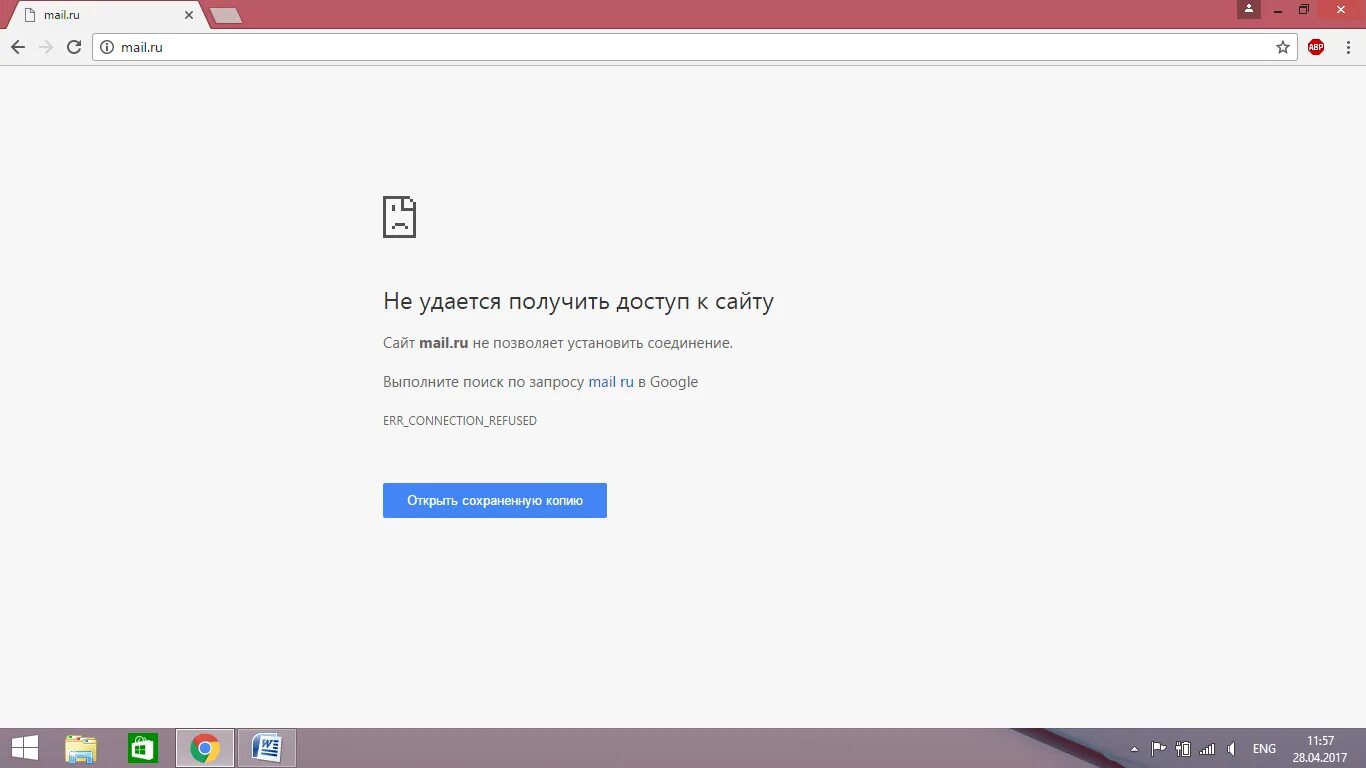Open the Chrome user profile button
Image resolution: width=1366 pixels, height=768 pixels.
coord(1249,9)
